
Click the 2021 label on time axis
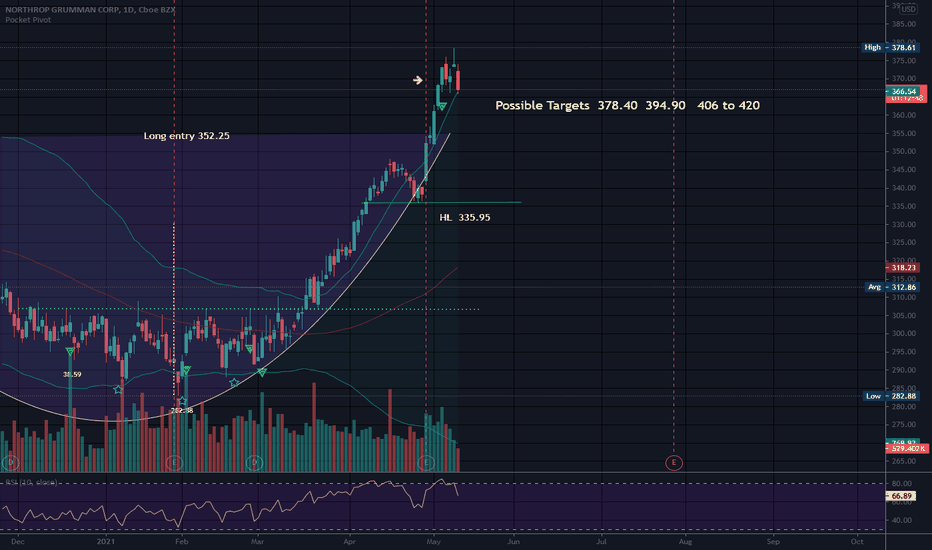[x=106, y=542]
